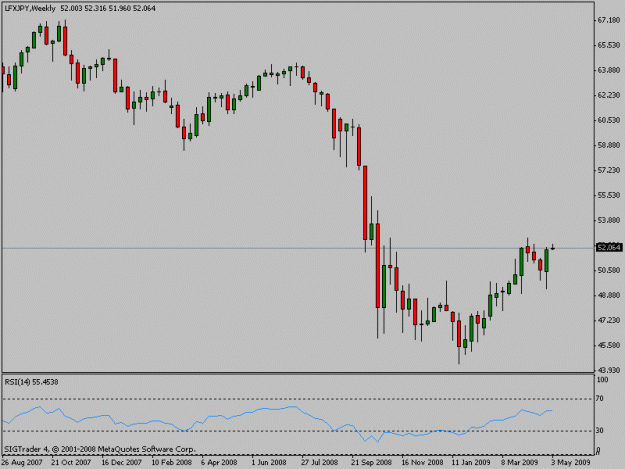Click the 43.930 price scale label
The width and height of the screenshot is (625, 469).
[609, 370]
